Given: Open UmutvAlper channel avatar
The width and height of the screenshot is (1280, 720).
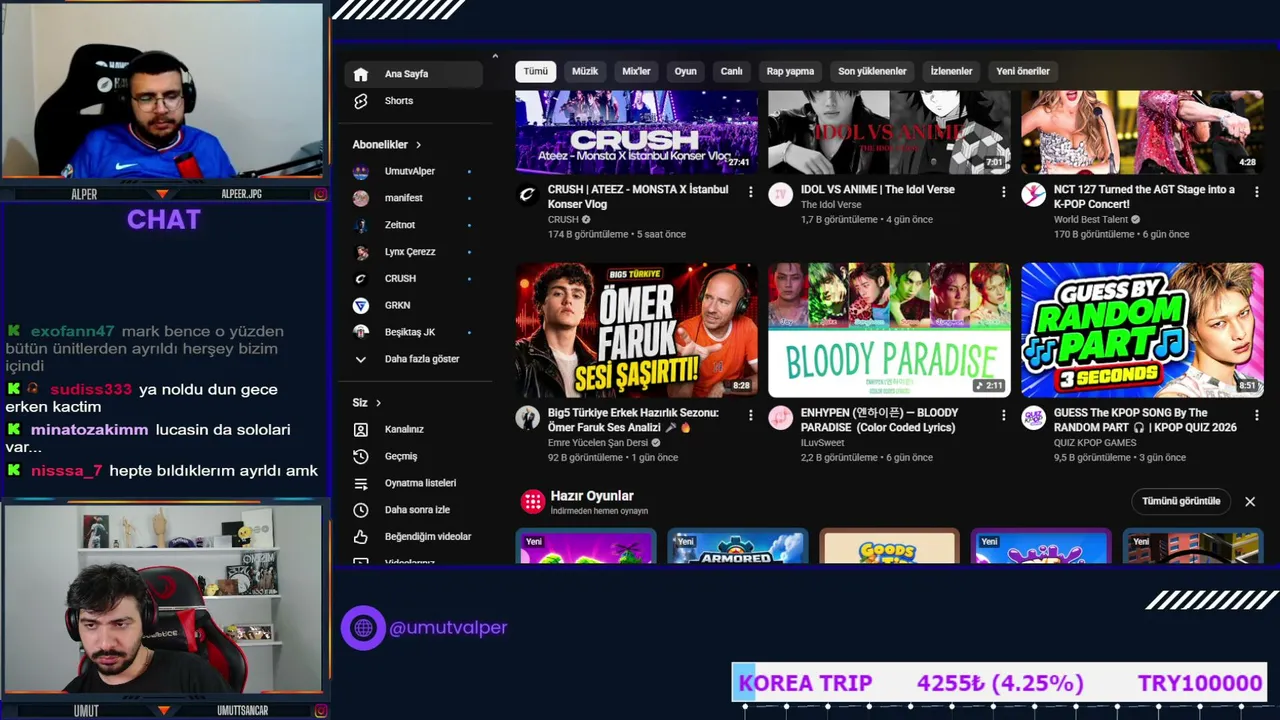Looking at the screenshot, I should (x=361, y=171).
